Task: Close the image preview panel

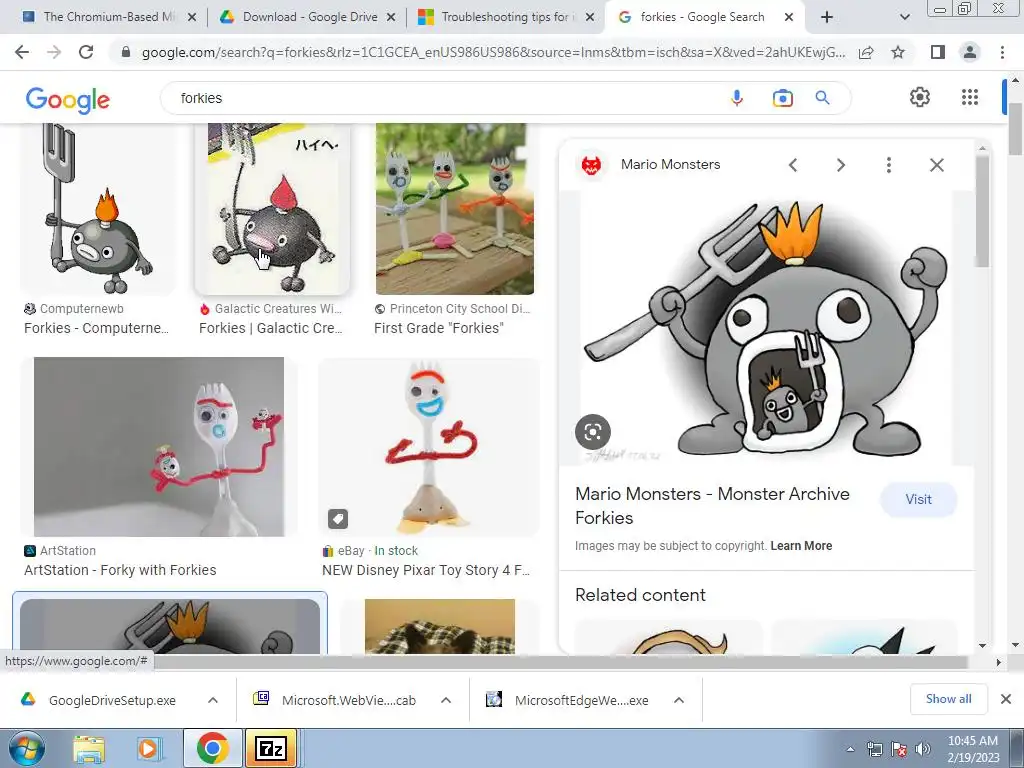Action: click(x=936, y=165)
